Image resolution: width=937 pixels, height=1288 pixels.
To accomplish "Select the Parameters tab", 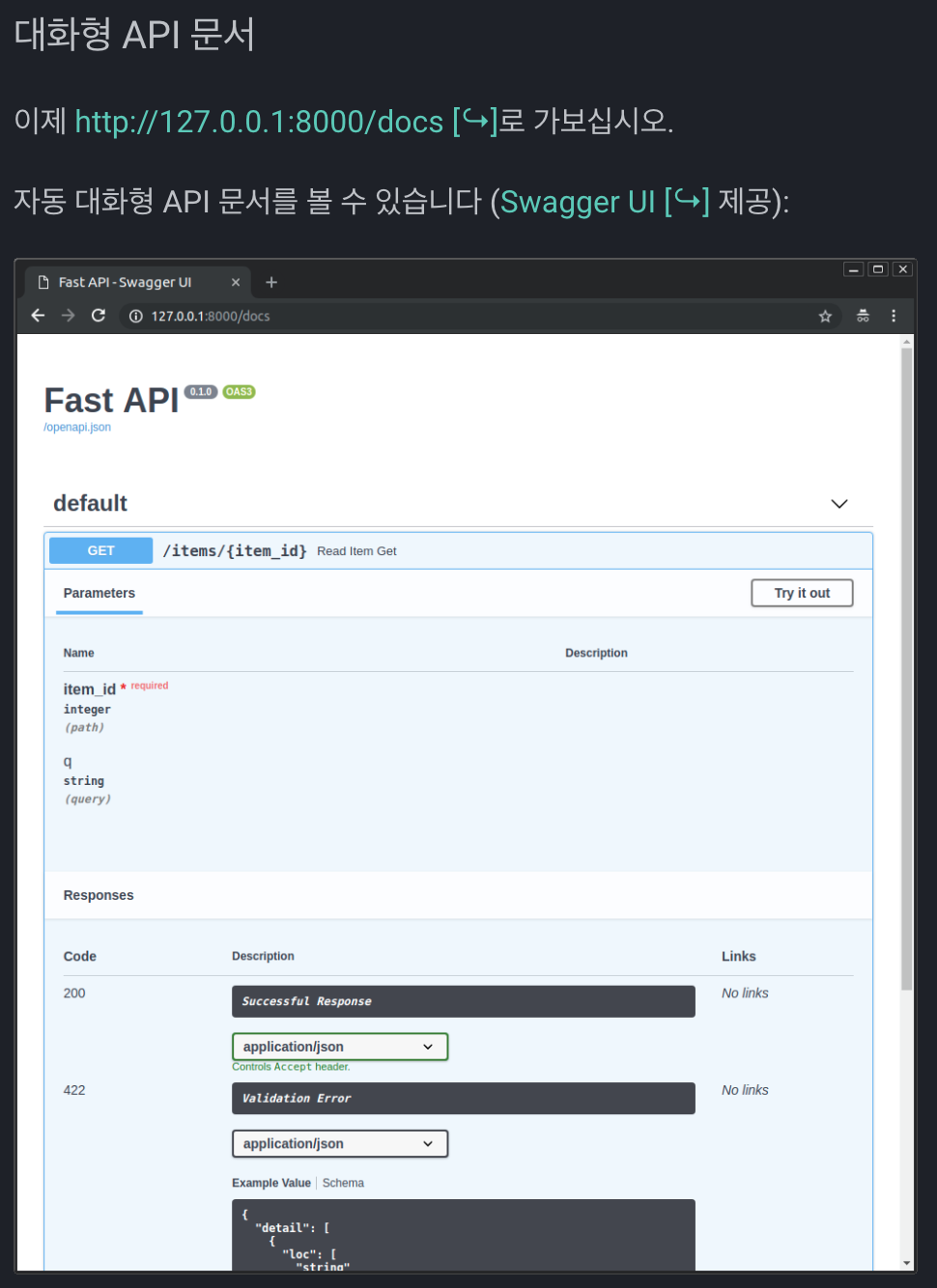I will (x=99, y=593).
